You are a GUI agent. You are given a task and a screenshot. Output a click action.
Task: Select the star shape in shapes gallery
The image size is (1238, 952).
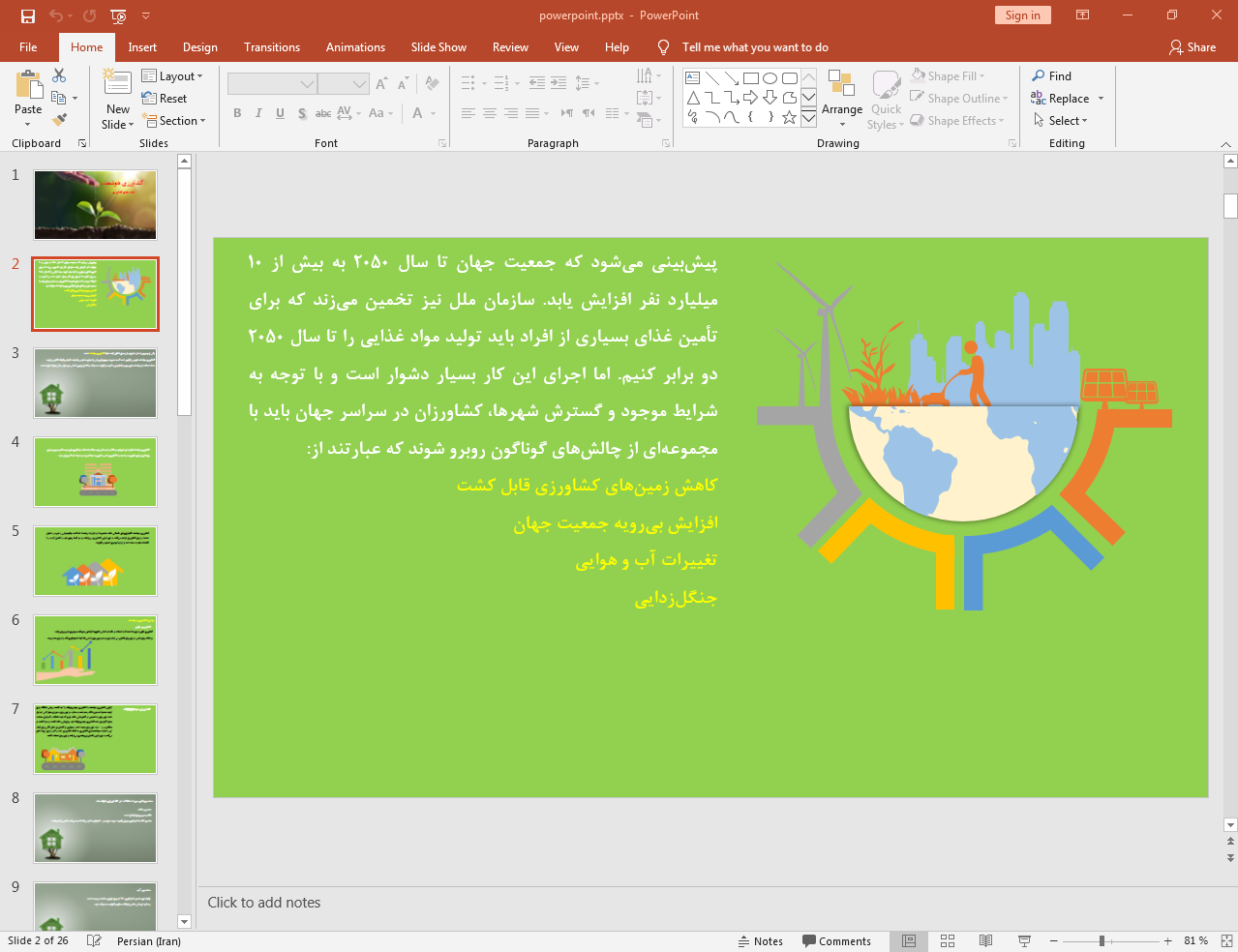[x=789, y=117]
